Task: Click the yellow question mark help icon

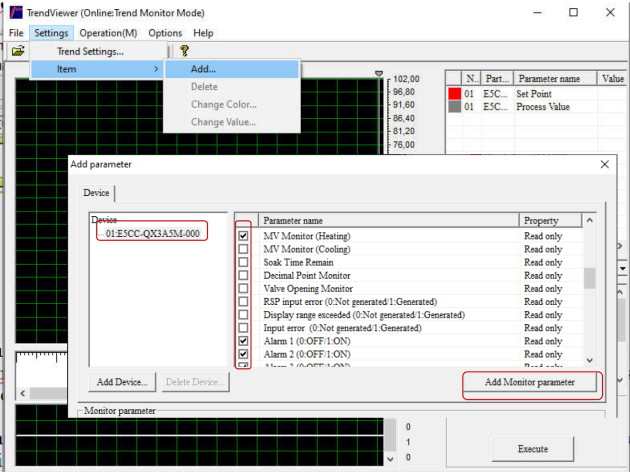Action: pos(184,51)
